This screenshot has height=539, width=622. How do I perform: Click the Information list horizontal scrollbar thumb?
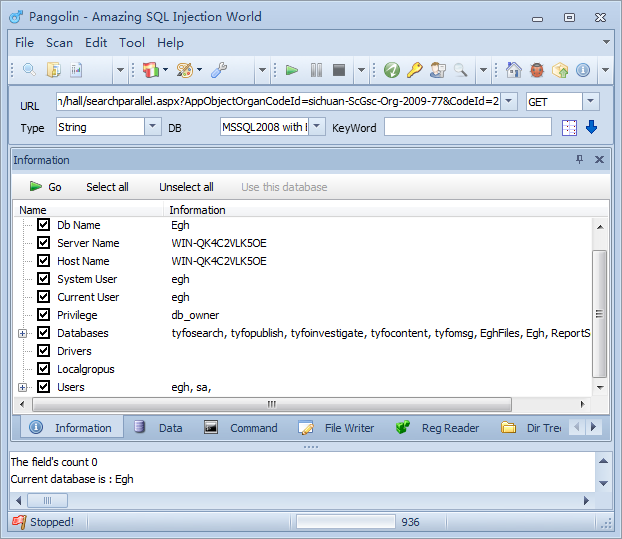tap(272, 404)
